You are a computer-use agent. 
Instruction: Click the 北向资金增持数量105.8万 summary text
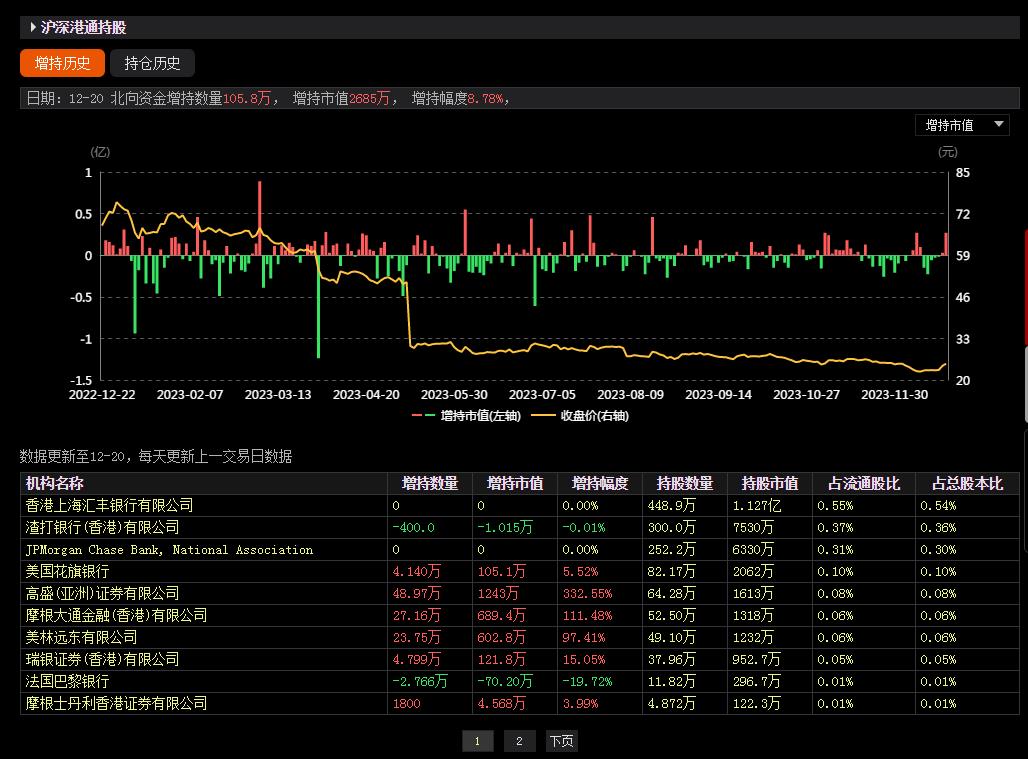[190, 98]
